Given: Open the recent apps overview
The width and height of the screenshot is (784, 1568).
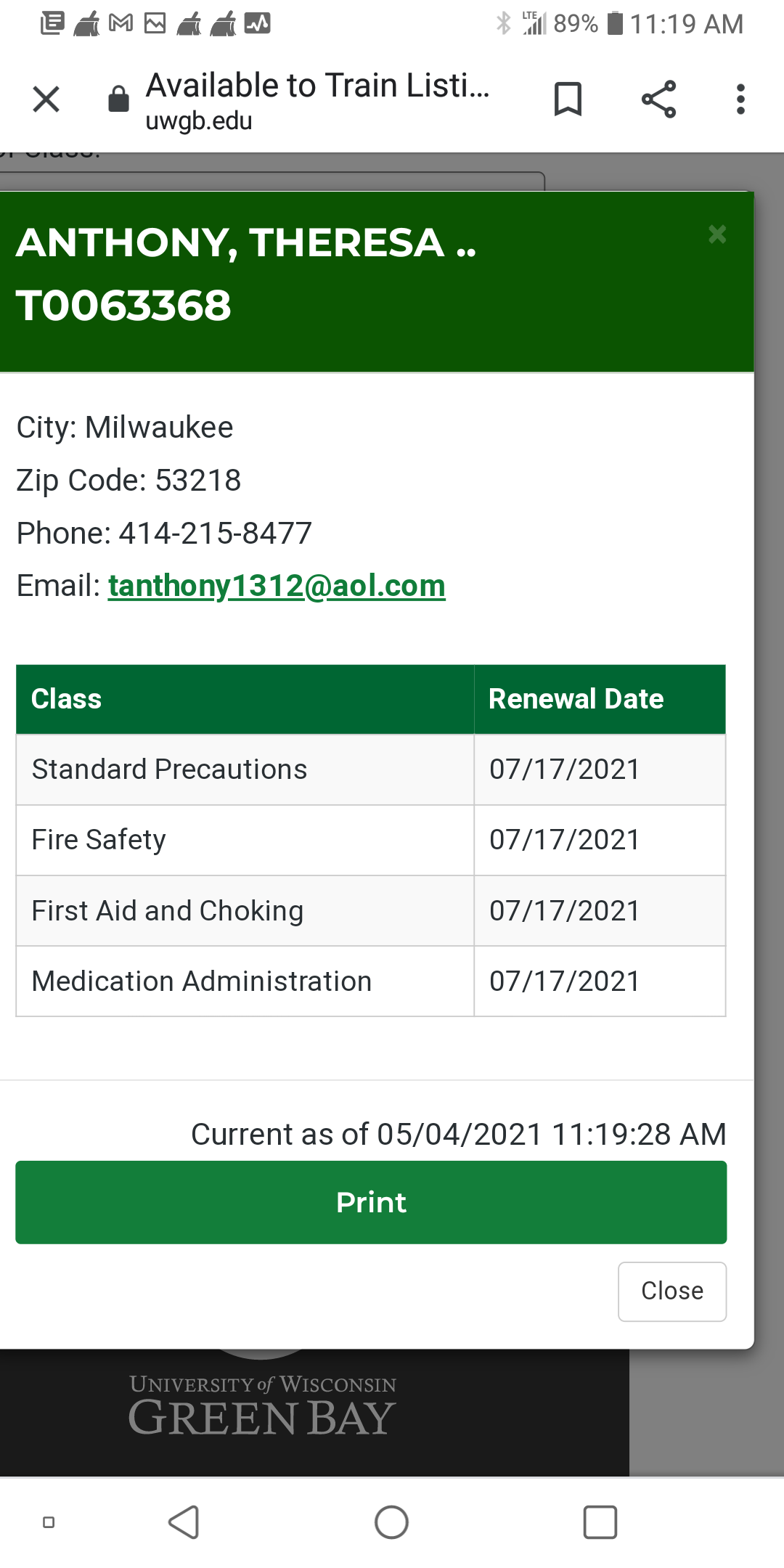Looking at the screenshot, I should (x=600, y=1522).
